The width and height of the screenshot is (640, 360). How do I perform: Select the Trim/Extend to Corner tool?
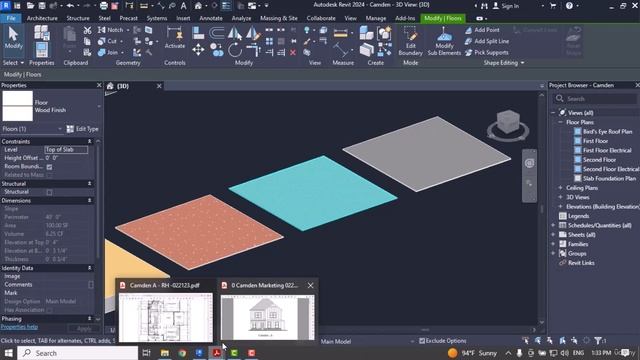253,50
